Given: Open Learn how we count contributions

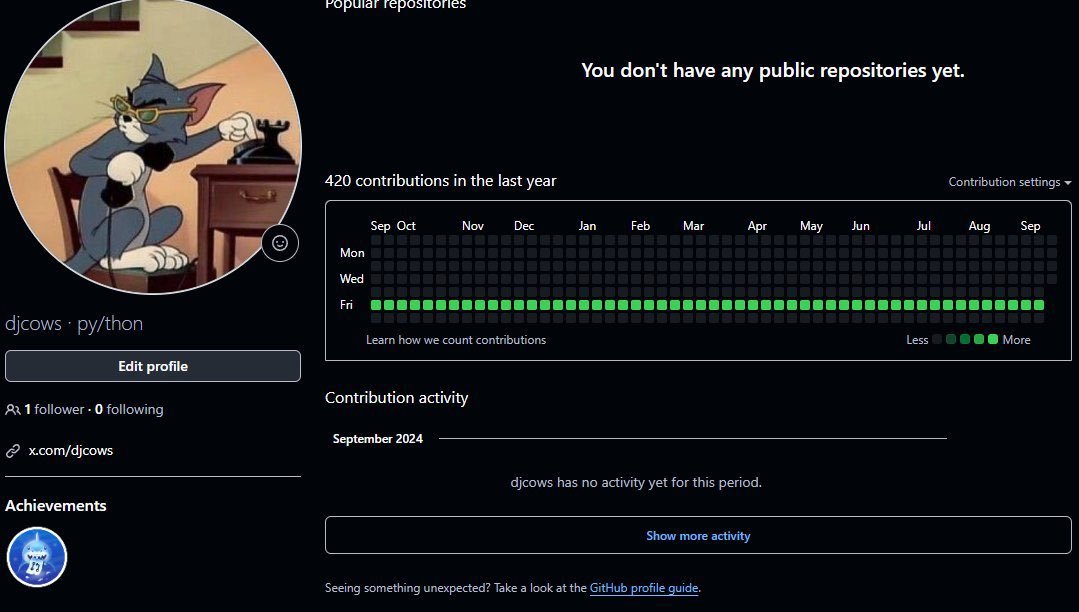Looking at the screenshot, I should pos(456,339).
